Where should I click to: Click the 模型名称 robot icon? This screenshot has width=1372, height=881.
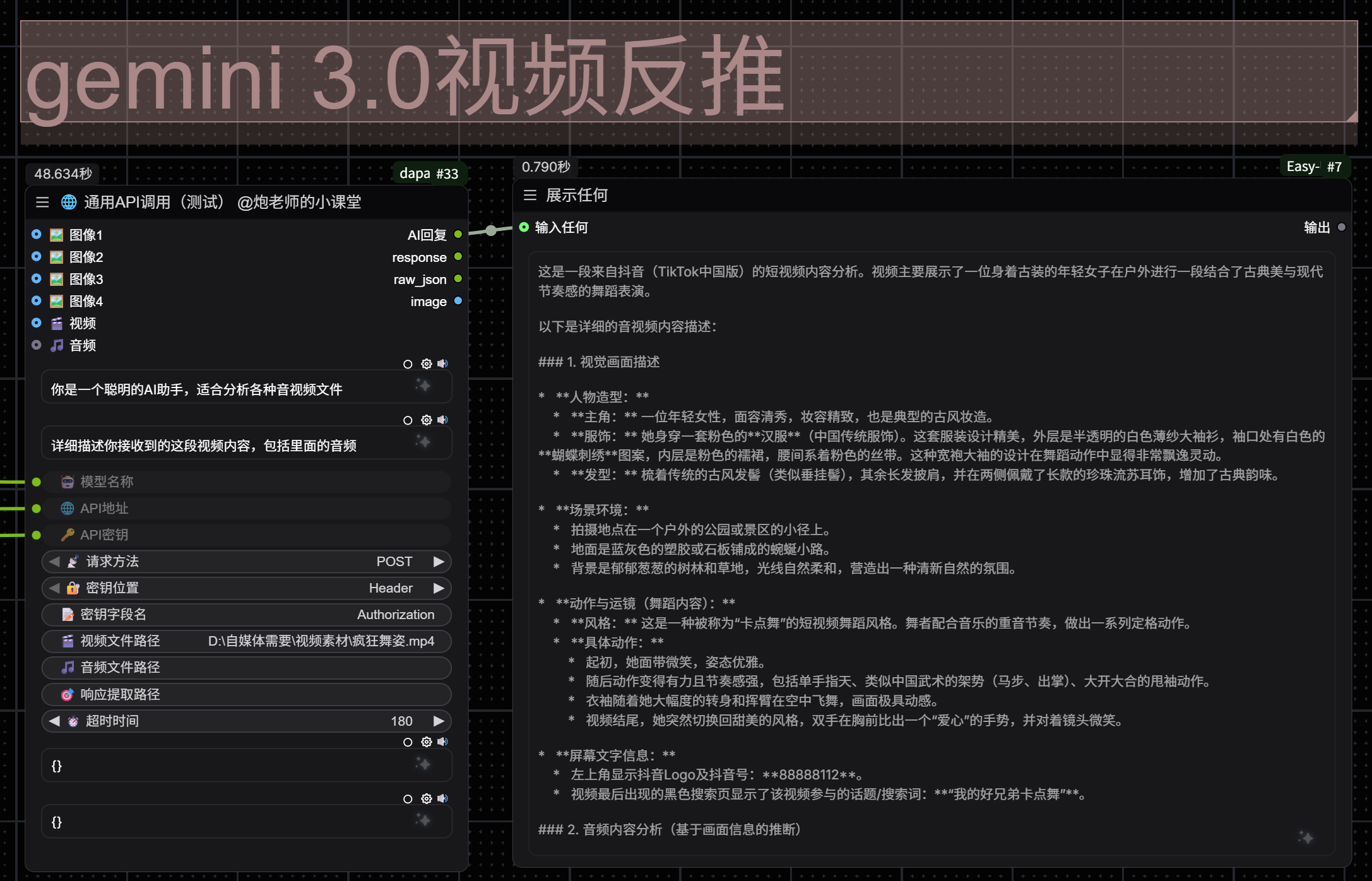68,482
